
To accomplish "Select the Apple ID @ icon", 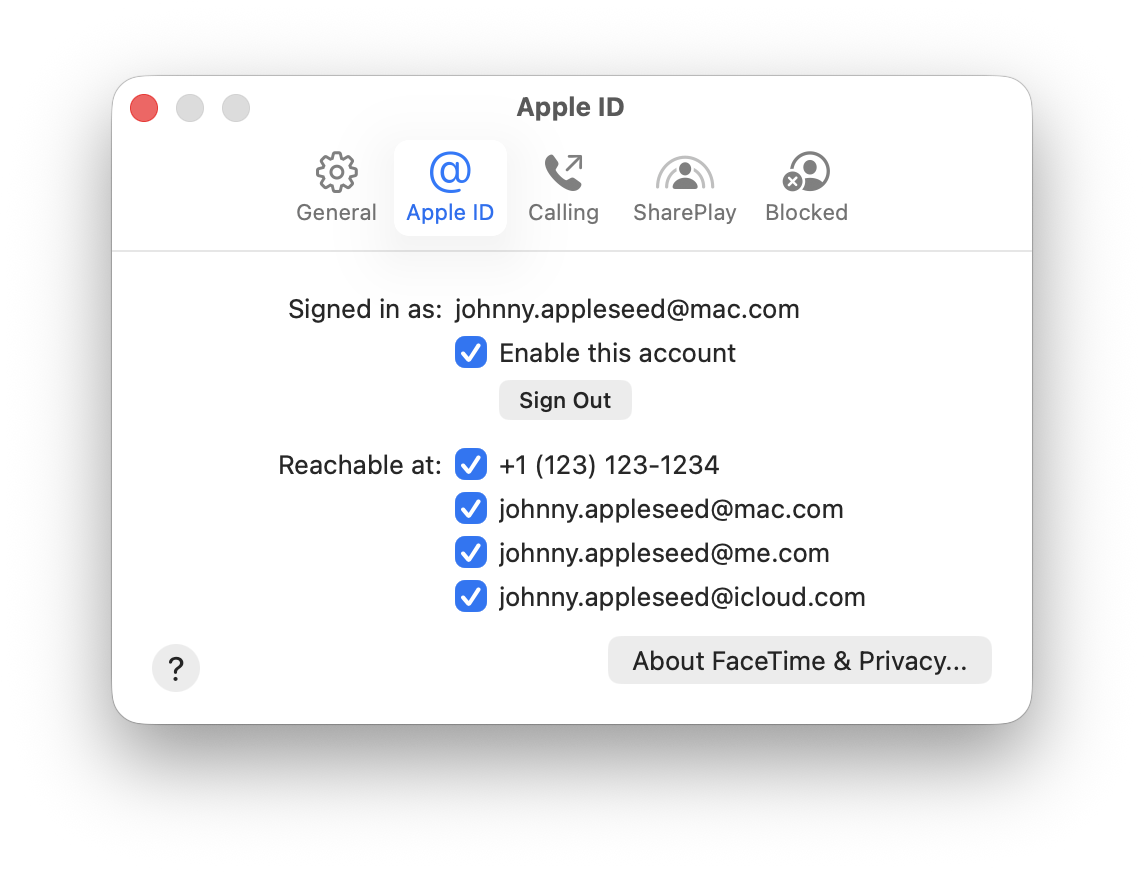I will 450,171.
